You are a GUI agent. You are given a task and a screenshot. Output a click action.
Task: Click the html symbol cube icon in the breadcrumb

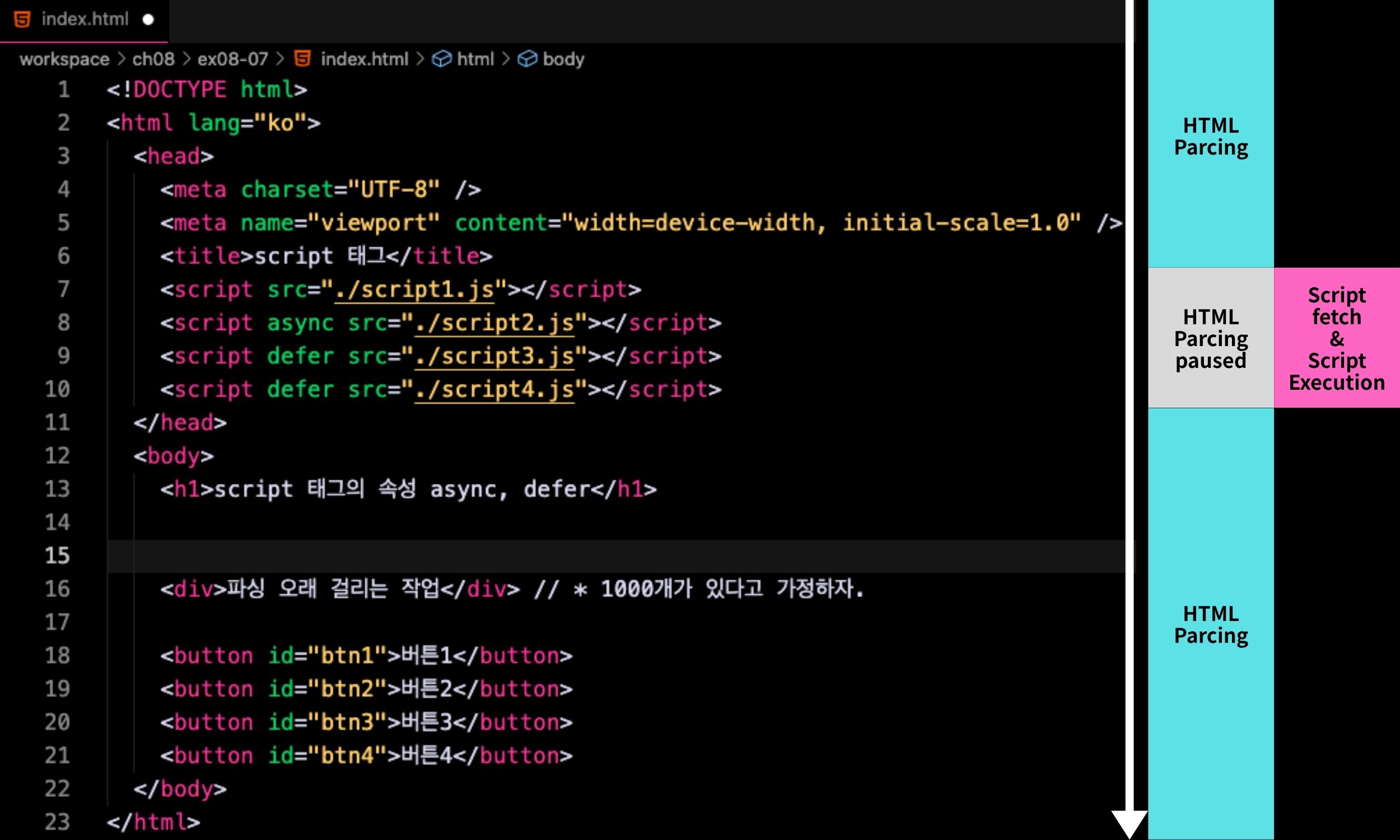coord(441,59)
